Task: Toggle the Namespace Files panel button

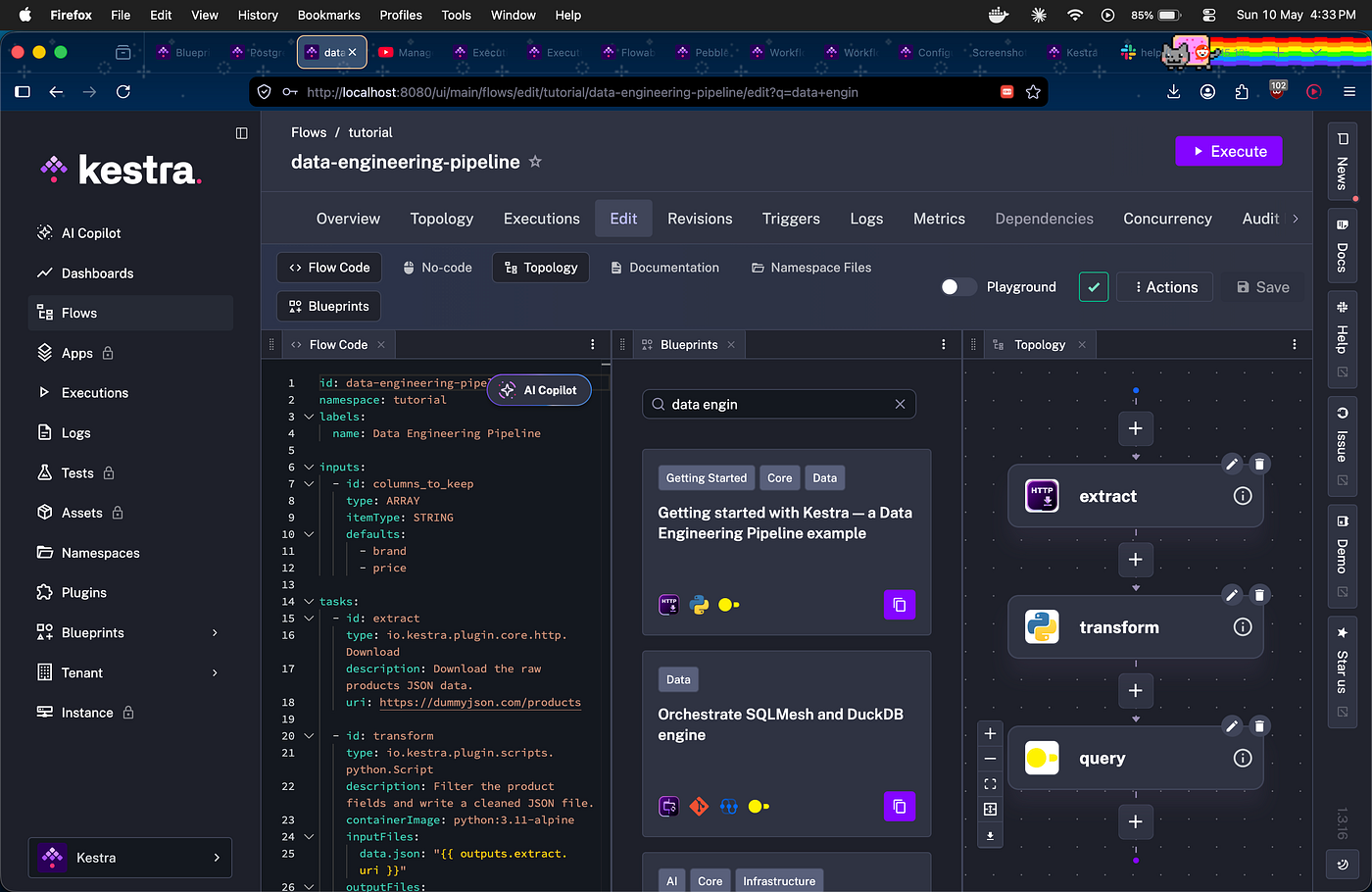Action: pos(811,268)
